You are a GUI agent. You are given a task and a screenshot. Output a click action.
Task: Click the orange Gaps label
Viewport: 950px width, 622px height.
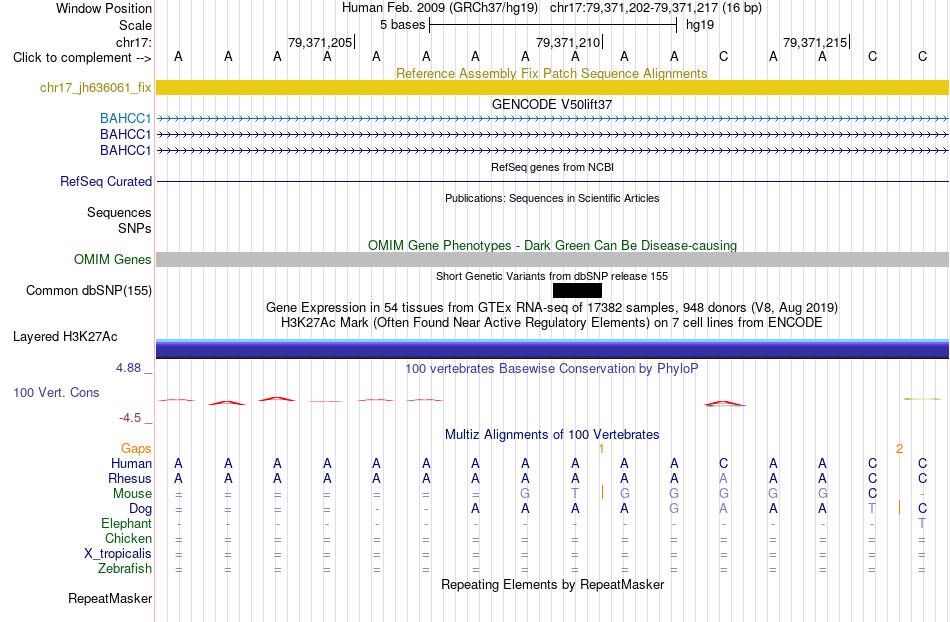click(136, 448)
